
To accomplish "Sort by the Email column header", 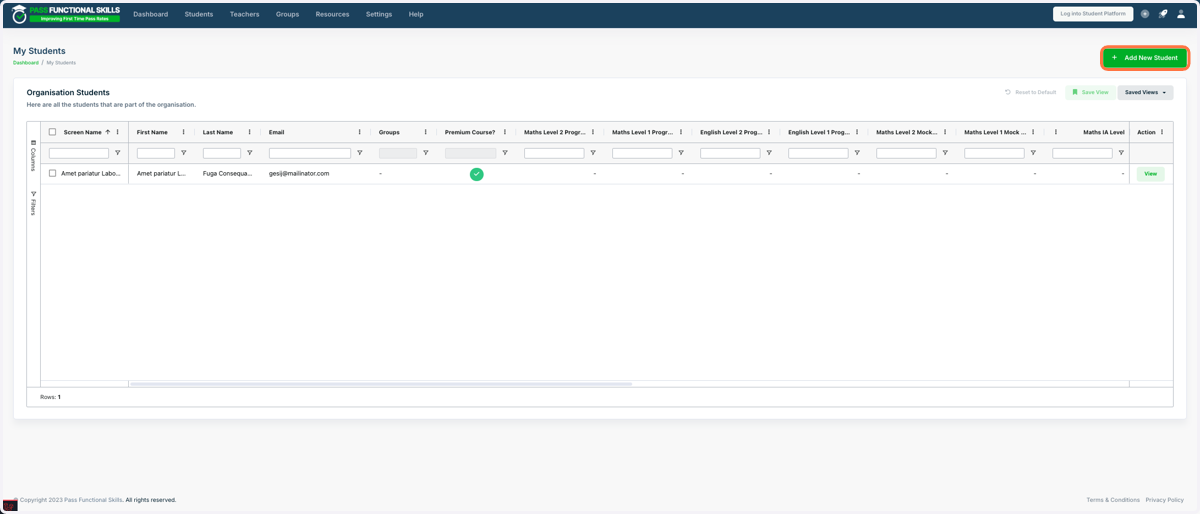I will tap(277, 132).
